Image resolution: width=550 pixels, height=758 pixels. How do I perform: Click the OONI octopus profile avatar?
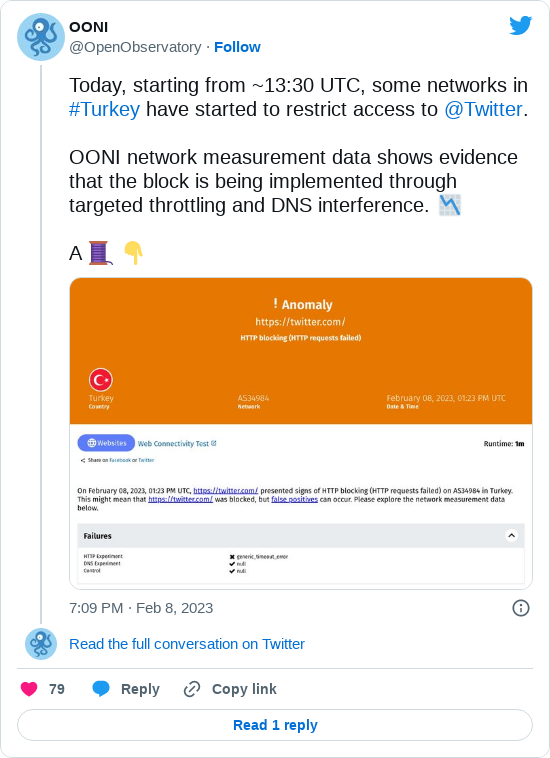click(x=41, y=37)
